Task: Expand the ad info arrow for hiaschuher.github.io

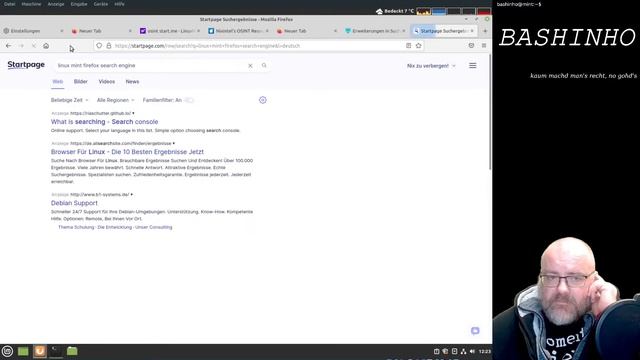Action: coord(133,113)
